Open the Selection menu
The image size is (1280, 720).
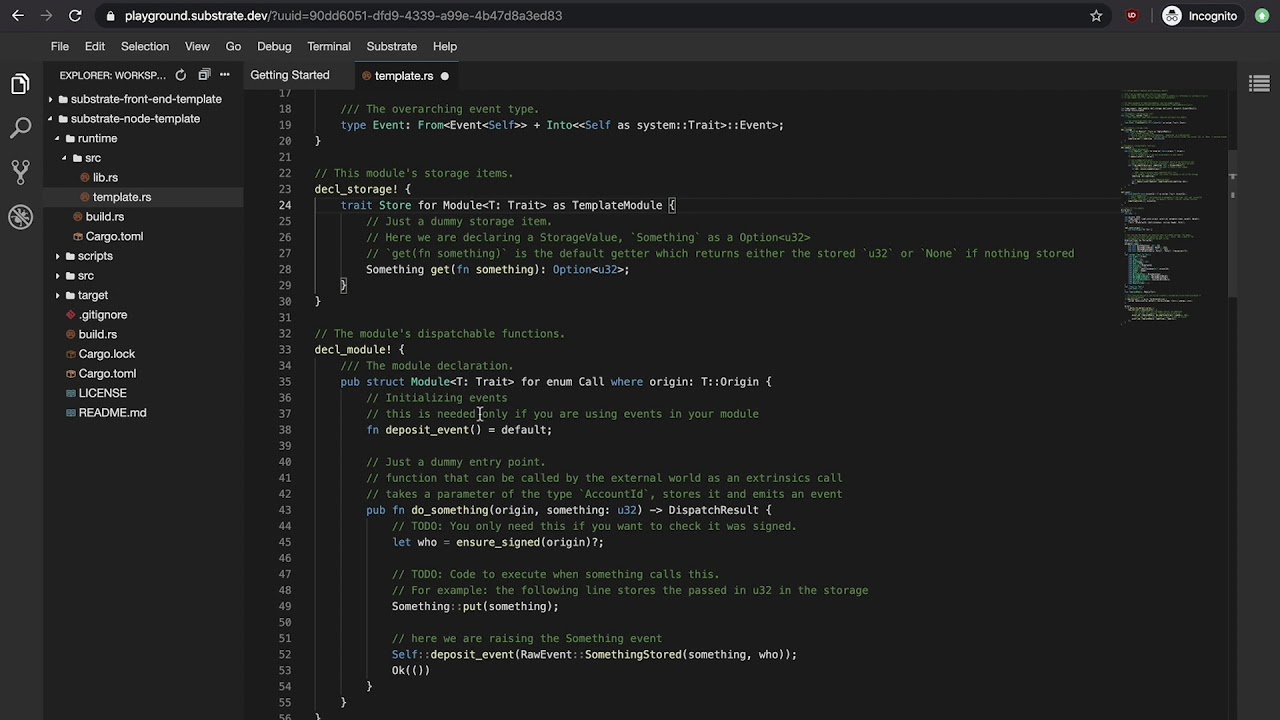click(145, 46)
